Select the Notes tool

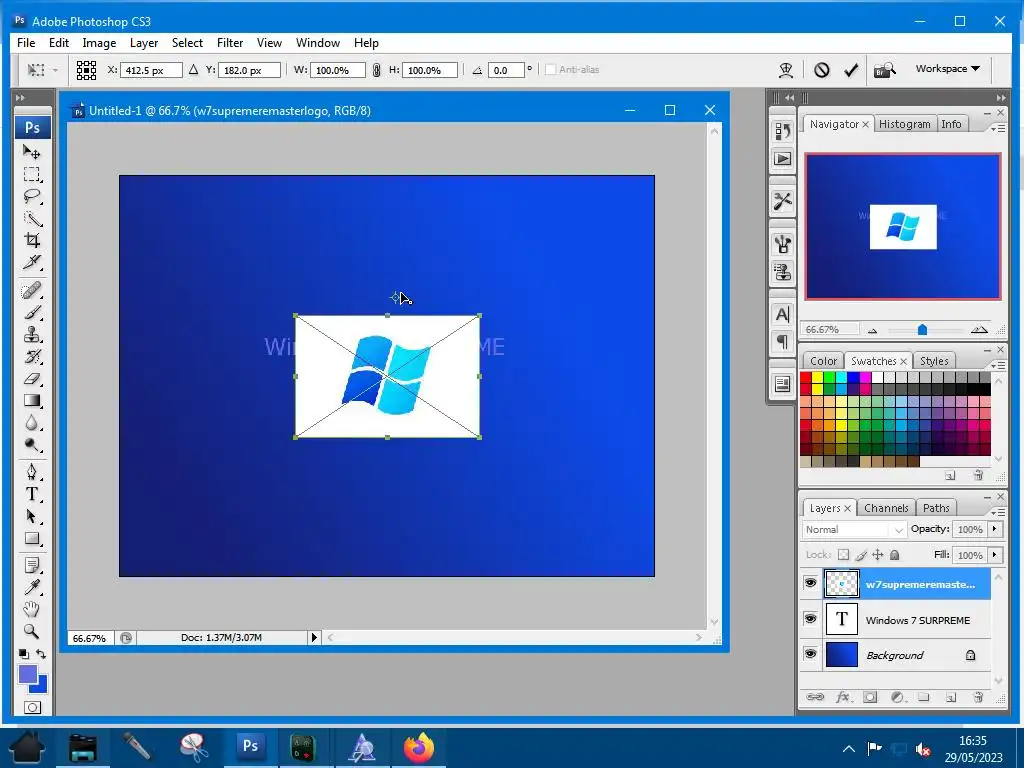pos(31,564)
